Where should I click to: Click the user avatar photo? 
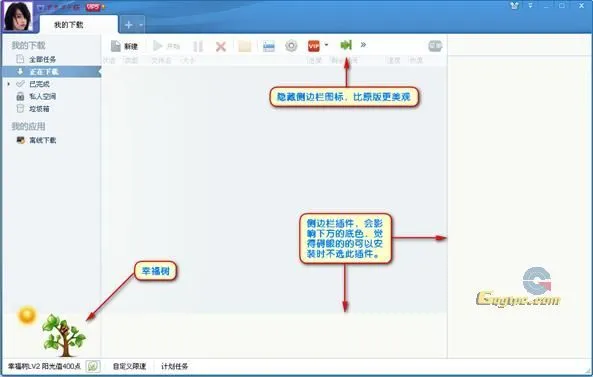tap(18, 16)
